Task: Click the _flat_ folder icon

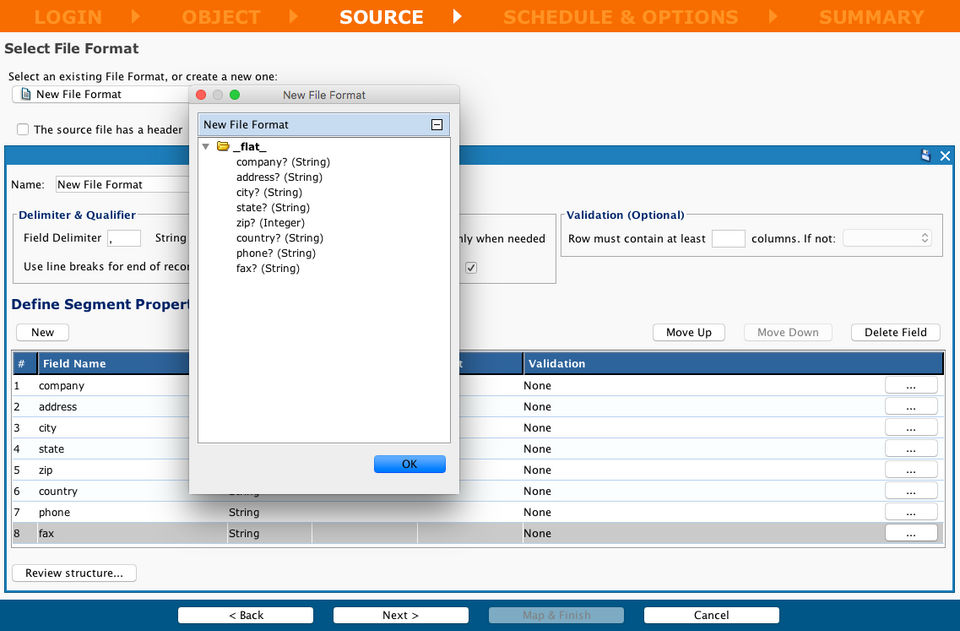Action: coord(223,146)
